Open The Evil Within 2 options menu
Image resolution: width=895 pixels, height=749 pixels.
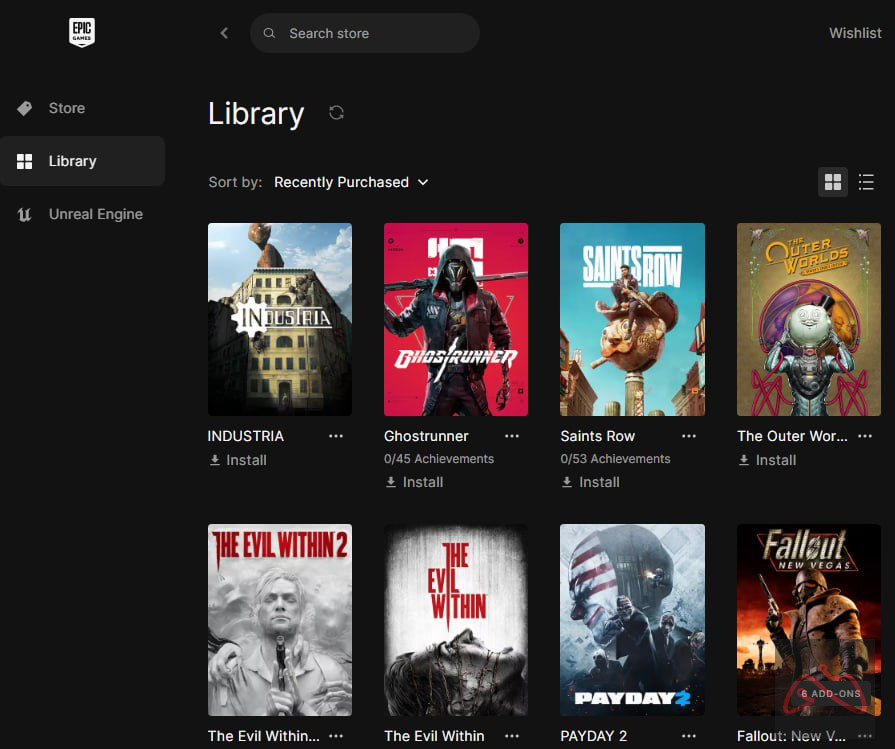click(336, 736)
